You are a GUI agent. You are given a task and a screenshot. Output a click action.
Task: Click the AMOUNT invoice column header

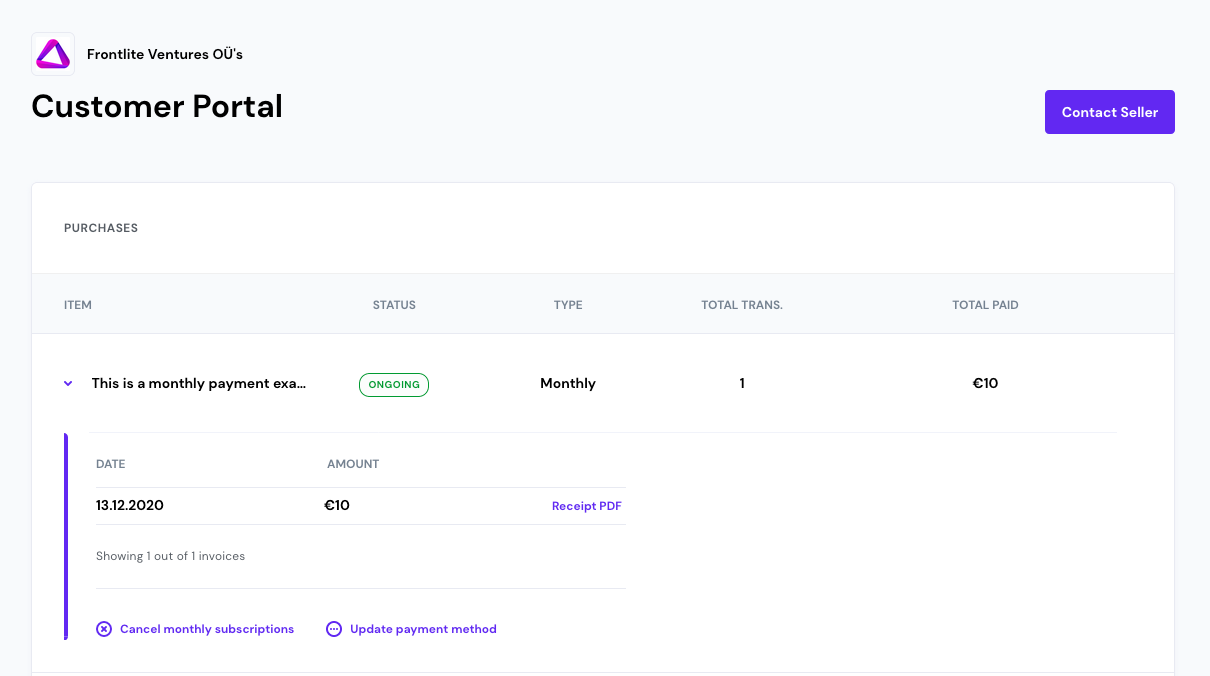point(353,464)
